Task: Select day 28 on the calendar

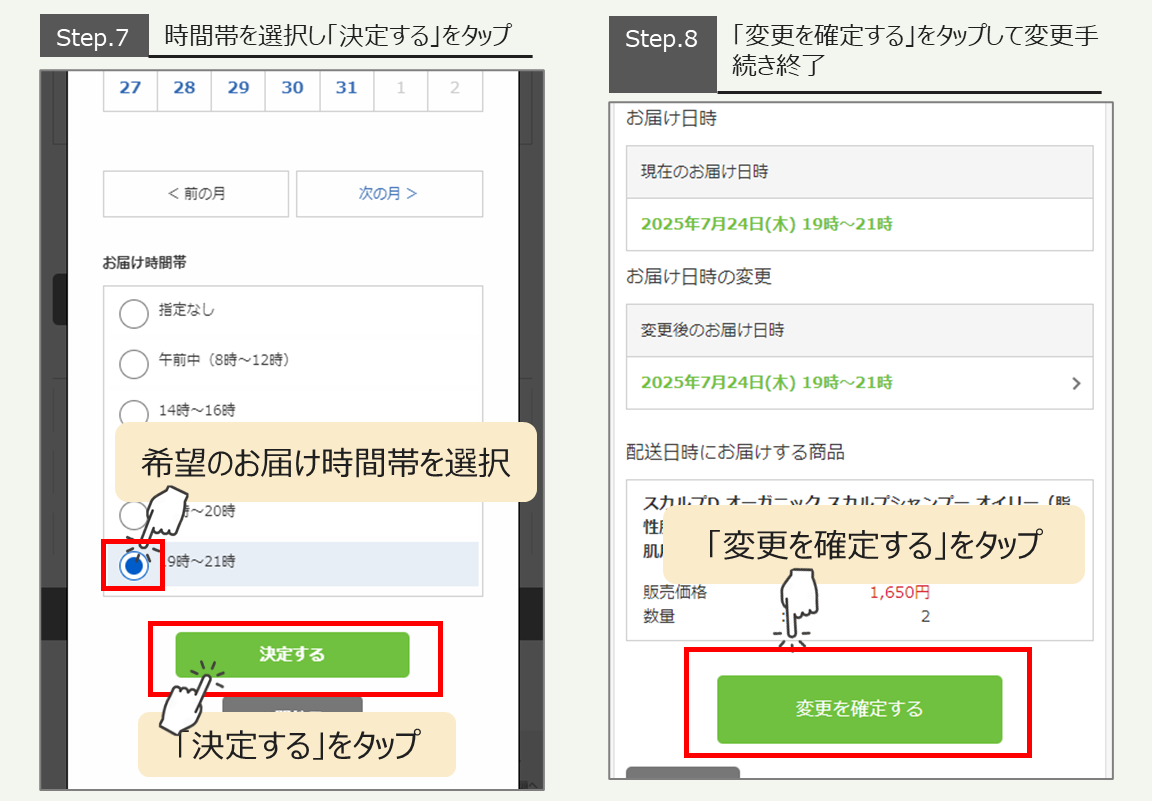Action: tap(184, 89)
